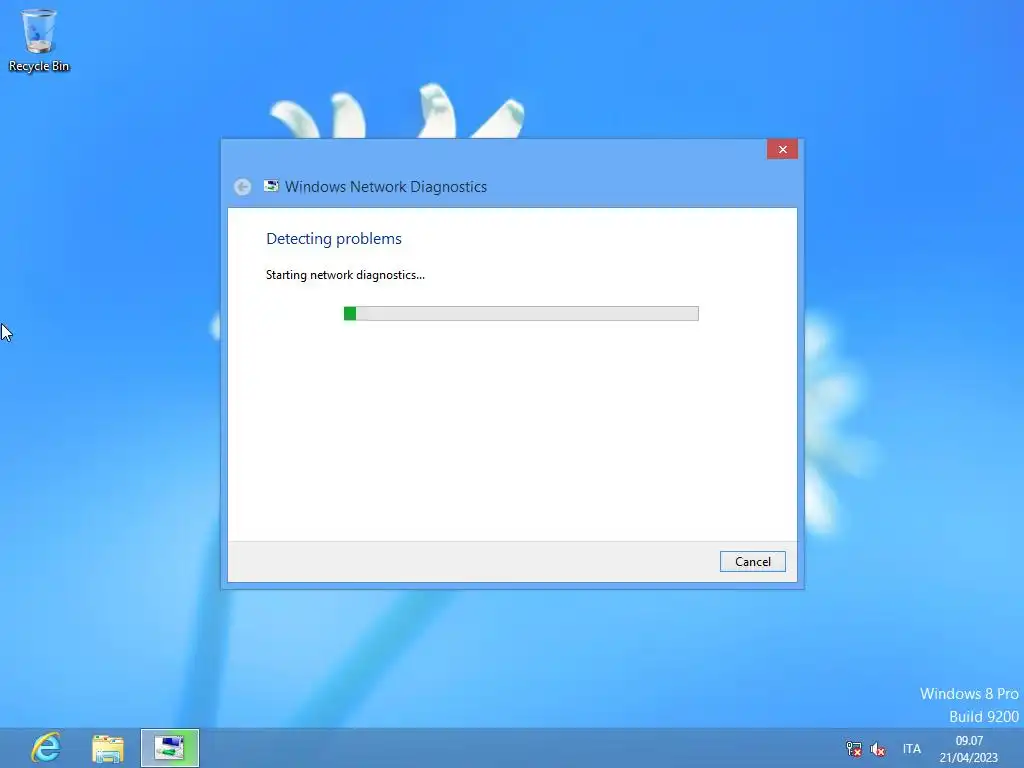Click the 'Starting network diagnostics...' status text
This screenshot has height=768, width=1024.
[345, 275]
